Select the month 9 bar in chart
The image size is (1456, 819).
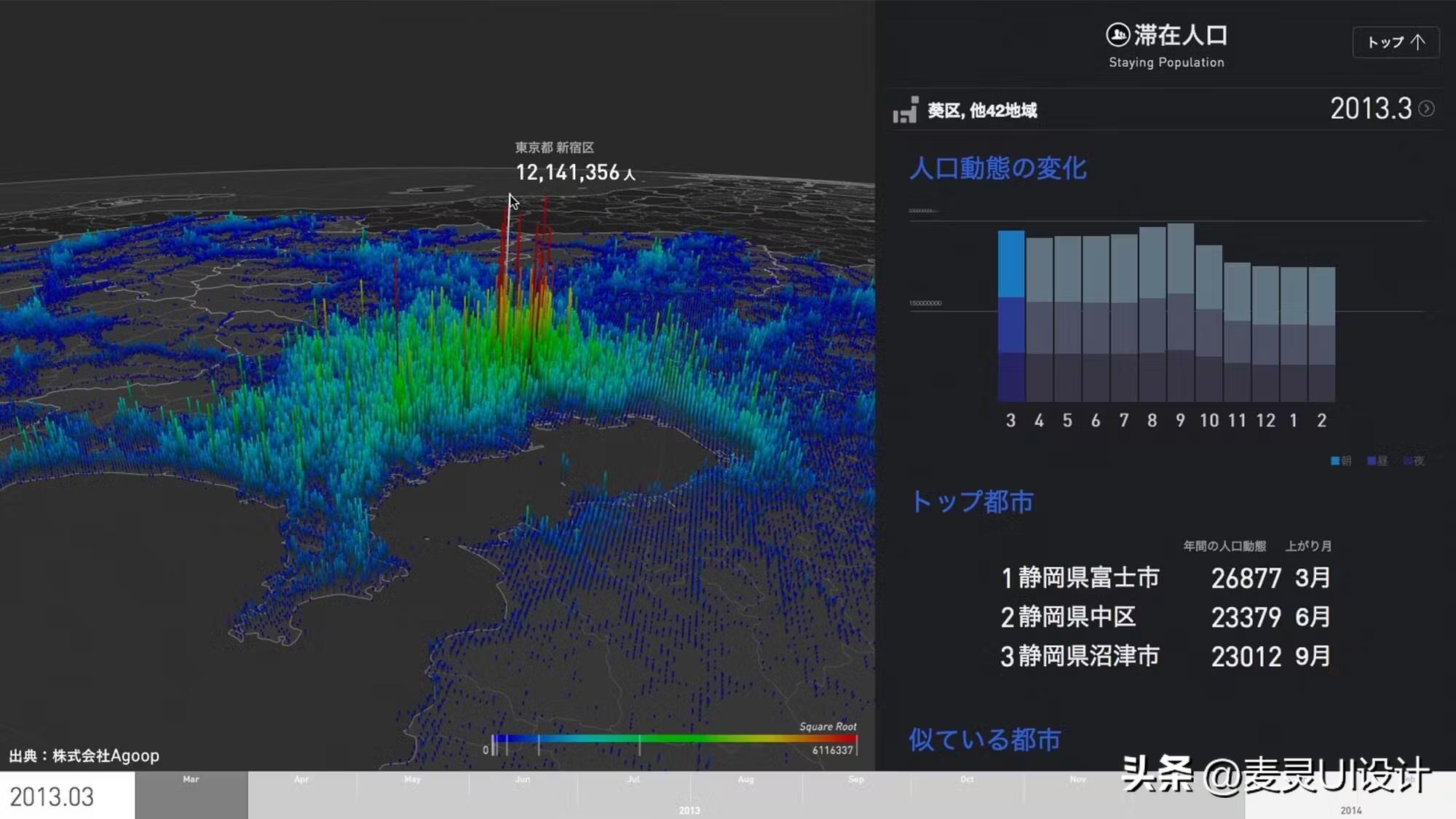[x=1180, y=312]
